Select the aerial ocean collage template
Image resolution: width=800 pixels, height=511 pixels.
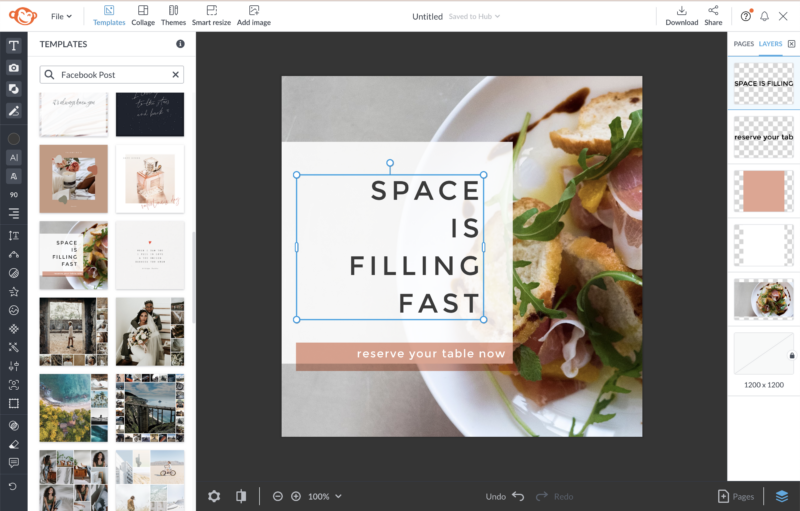[73, 408]
